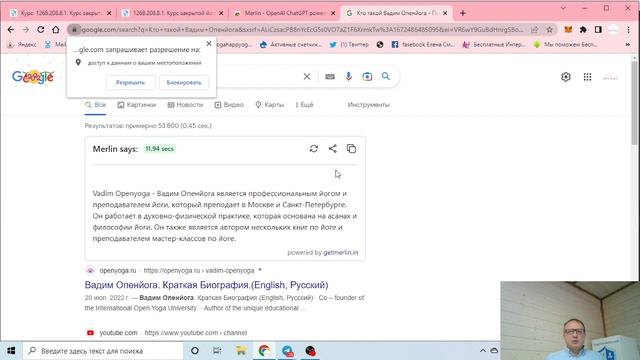Open Chrome from the taskbar

(x=264, y=351)
